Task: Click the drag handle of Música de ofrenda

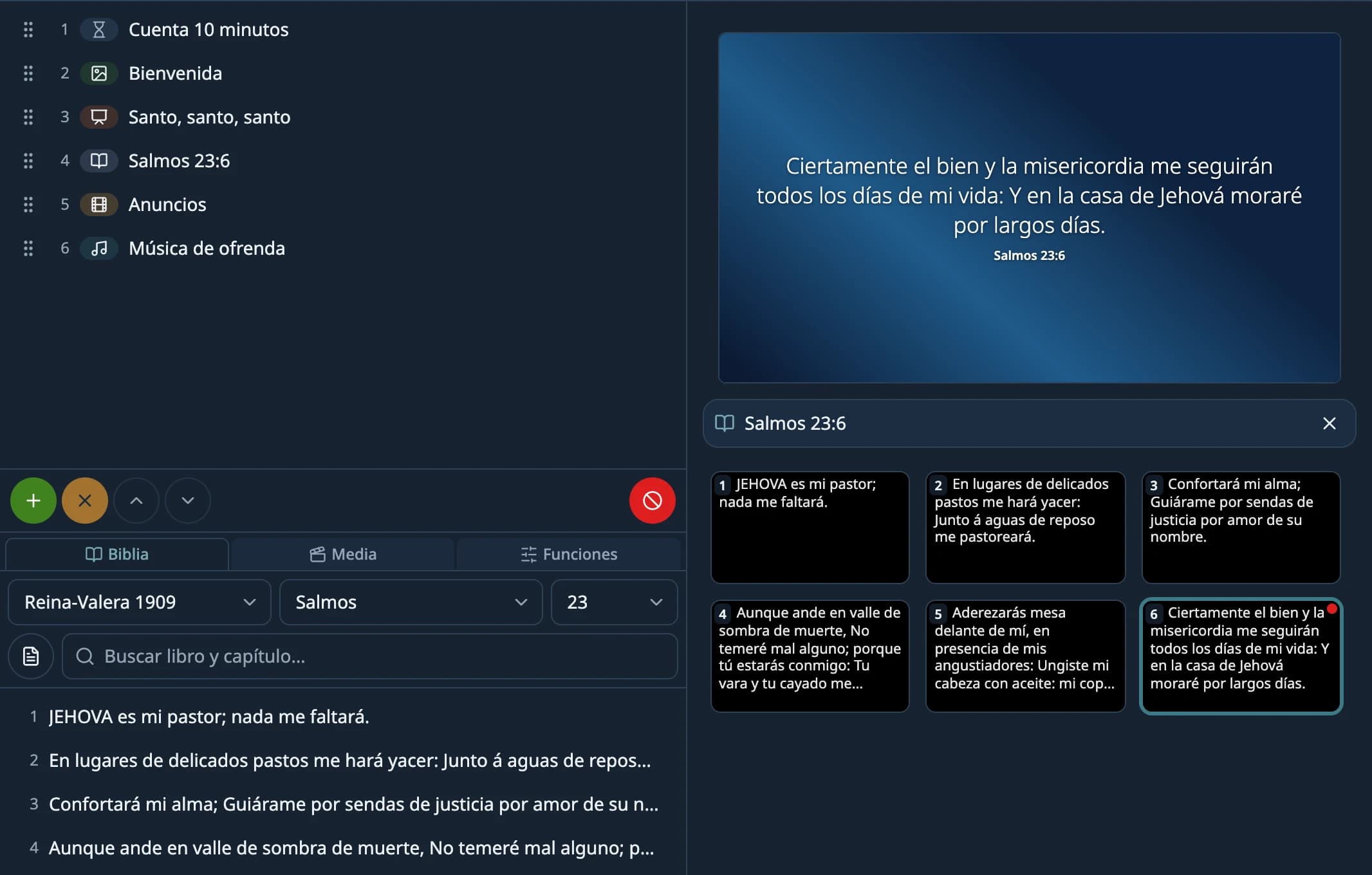Action: click(28, 248)
